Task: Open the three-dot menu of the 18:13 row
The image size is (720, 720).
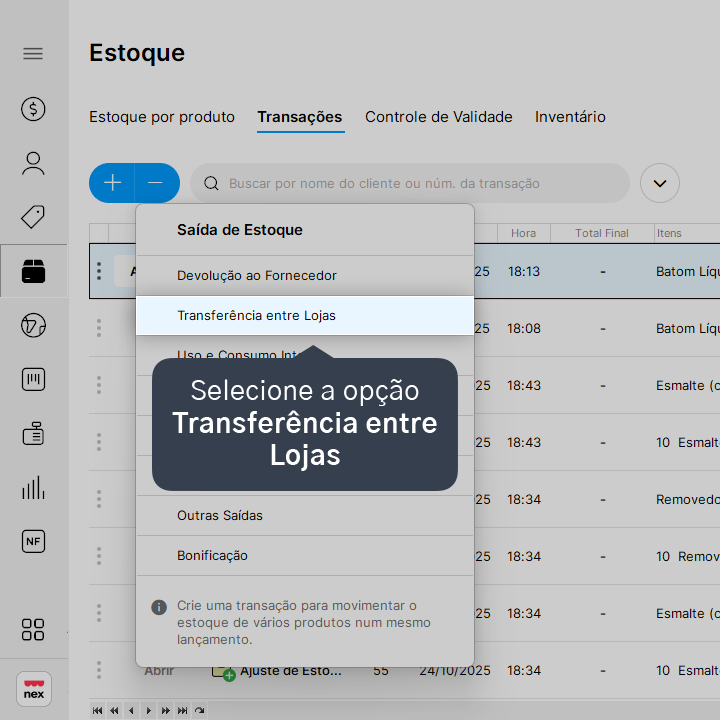Action: click(x=99, y=271)
